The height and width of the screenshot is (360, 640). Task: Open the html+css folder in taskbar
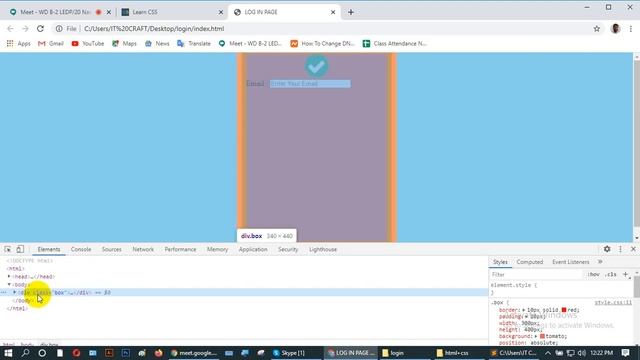(x=452, y=353)
